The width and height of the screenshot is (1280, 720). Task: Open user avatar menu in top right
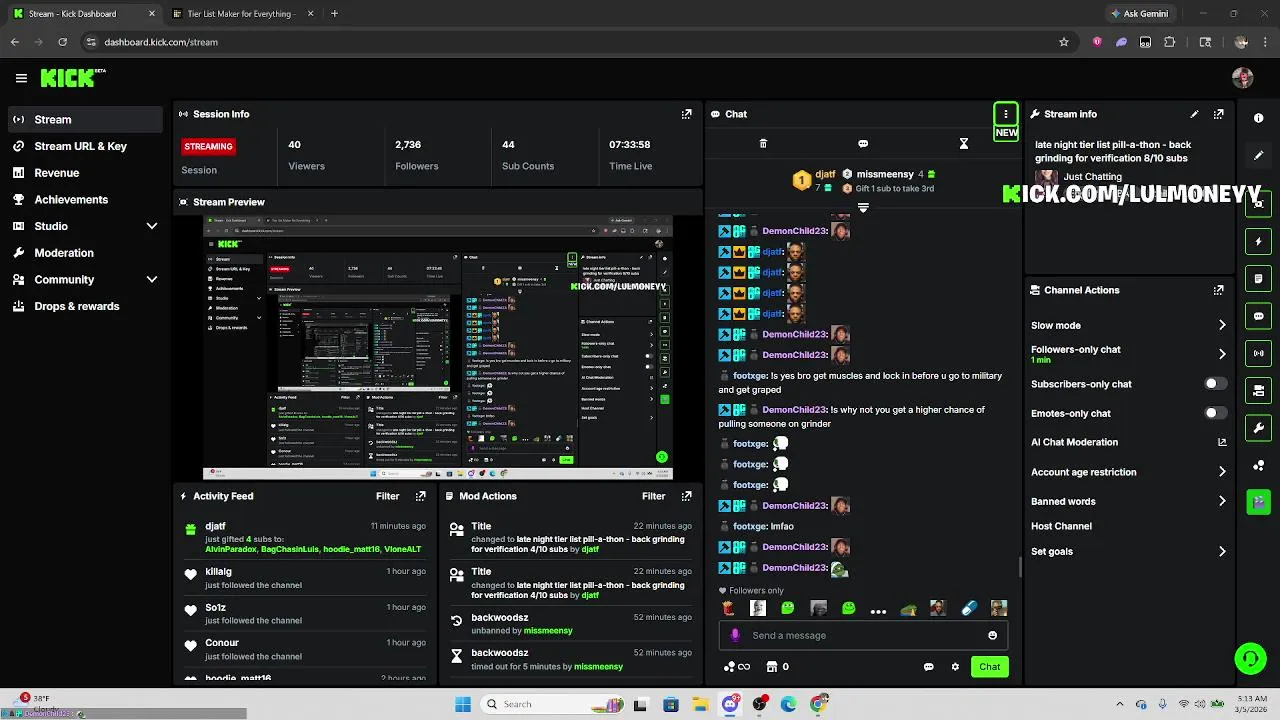[1243, 78]
